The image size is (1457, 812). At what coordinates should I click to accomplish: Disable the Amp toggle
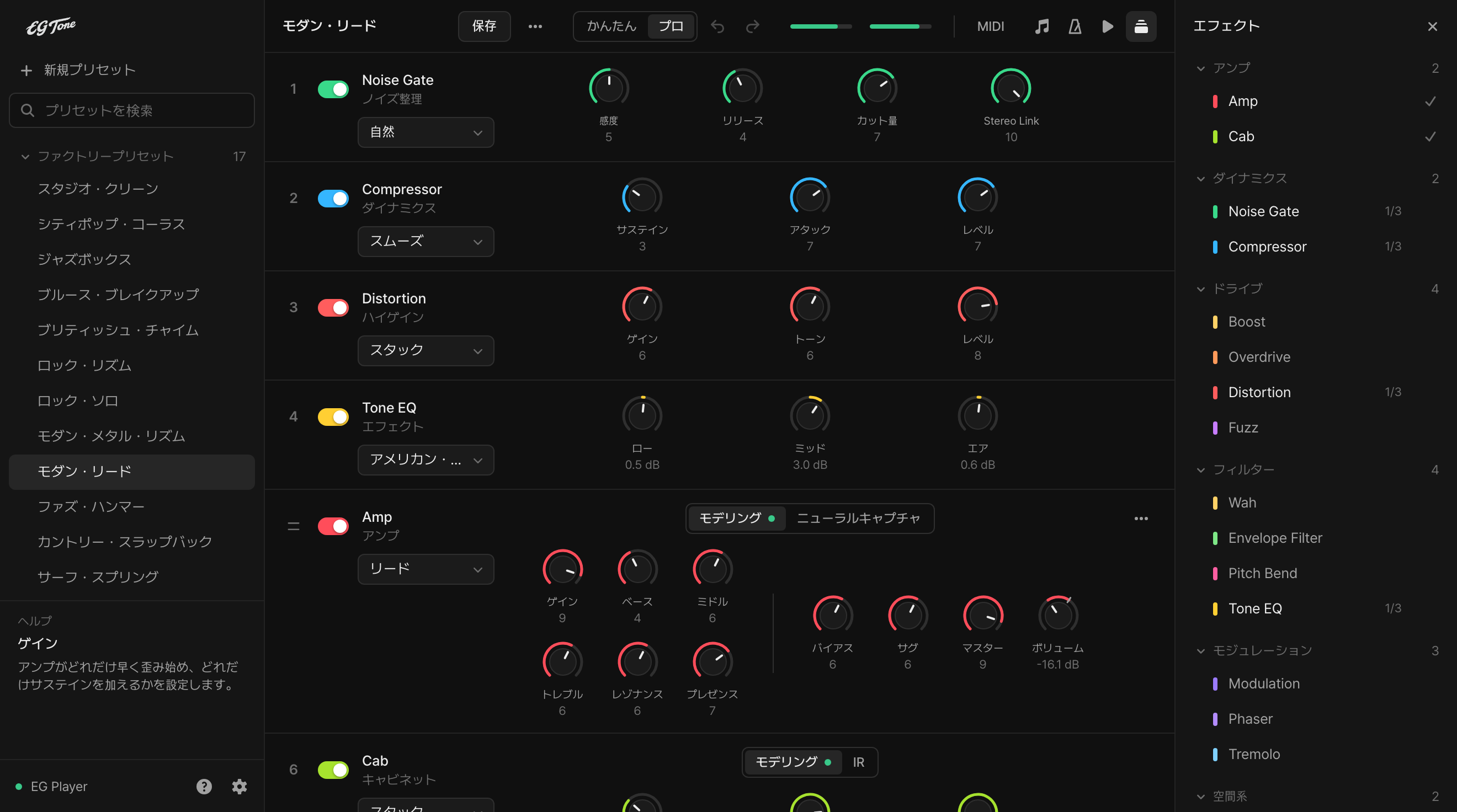(333, 526)
